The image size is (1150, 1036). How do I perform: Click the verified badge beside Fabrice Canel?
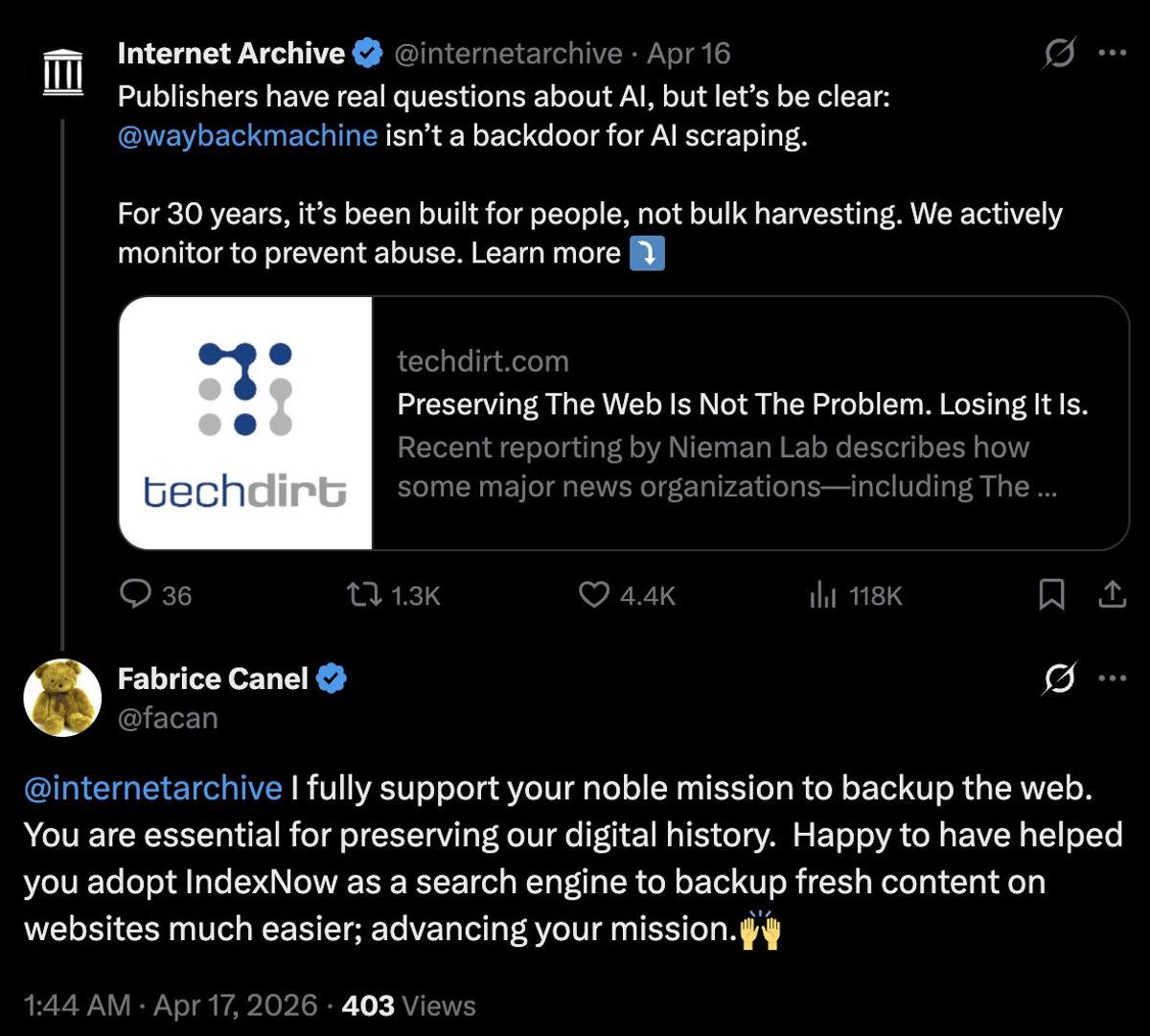332,678
